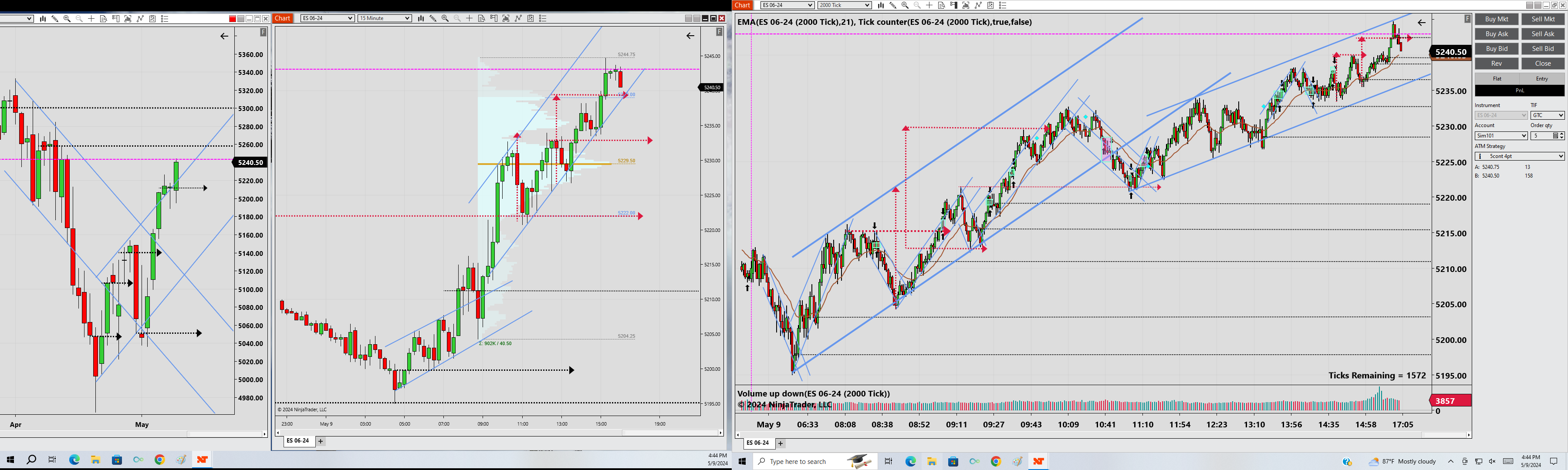Click the Buy Mkt button

(x=1497, y=19)
